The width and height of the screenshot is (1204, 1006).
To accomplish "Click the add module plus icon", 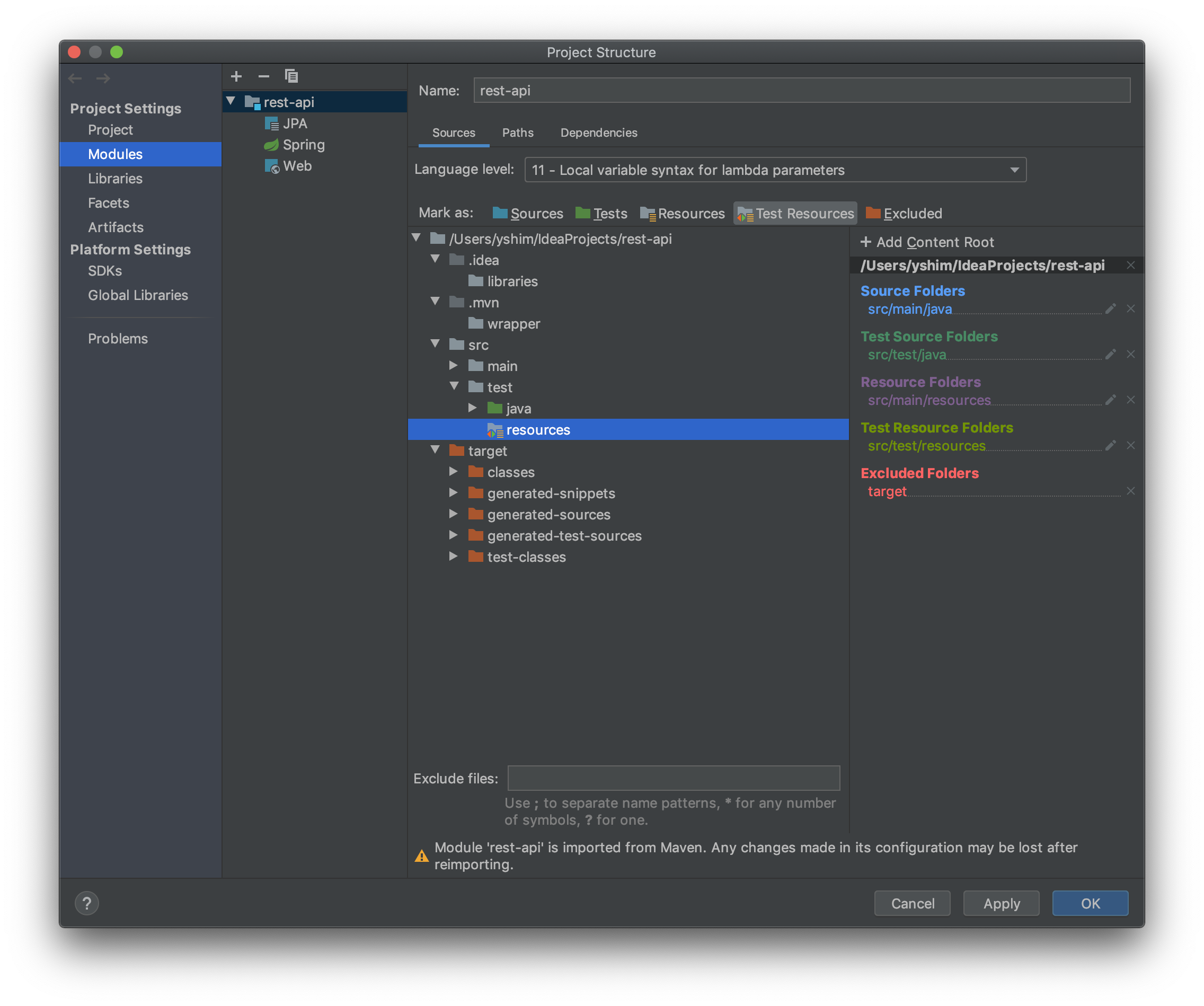I will pyautogui.click(x=236, y=76).
